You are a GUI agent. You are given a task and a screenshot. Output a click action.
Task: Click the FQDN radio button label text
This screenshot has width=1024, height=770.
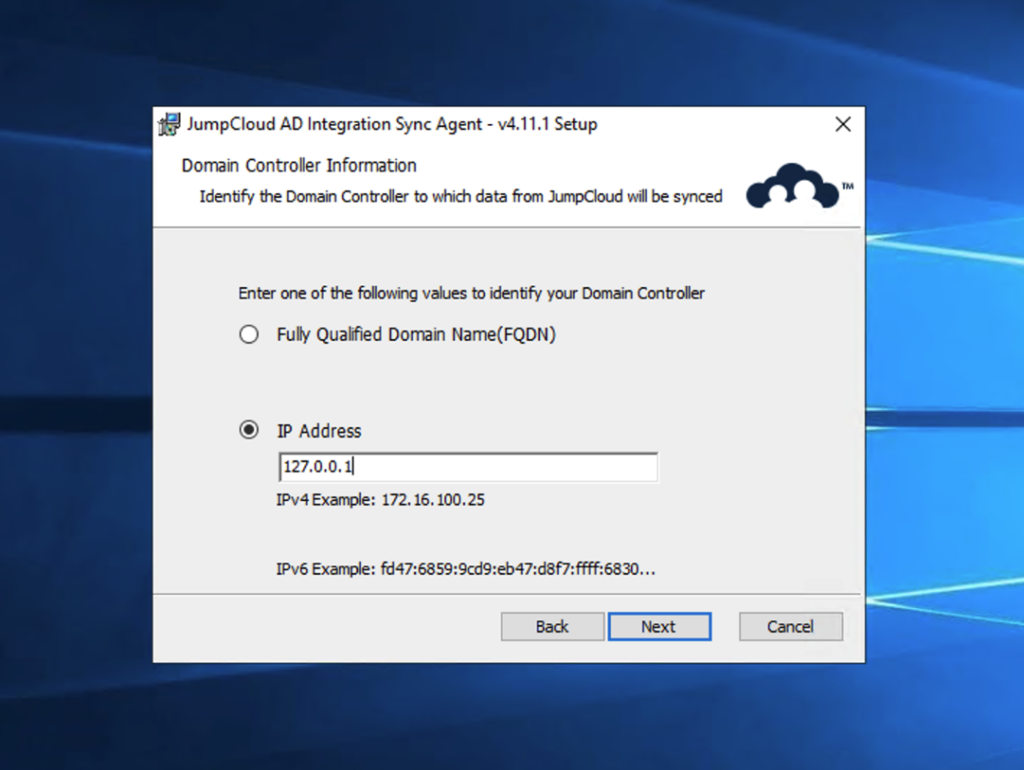pos(417,335)
